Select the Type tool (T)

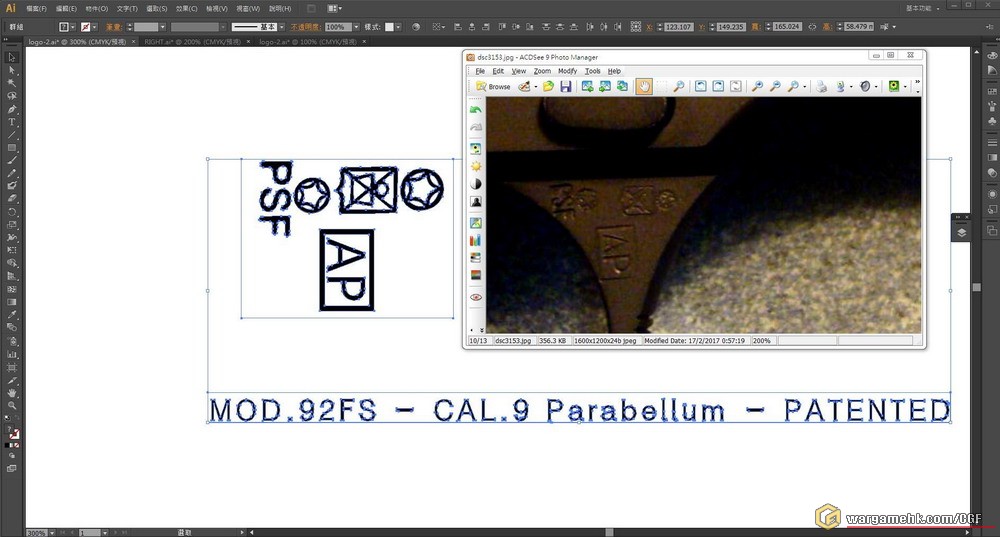click(x=12, y=122)
